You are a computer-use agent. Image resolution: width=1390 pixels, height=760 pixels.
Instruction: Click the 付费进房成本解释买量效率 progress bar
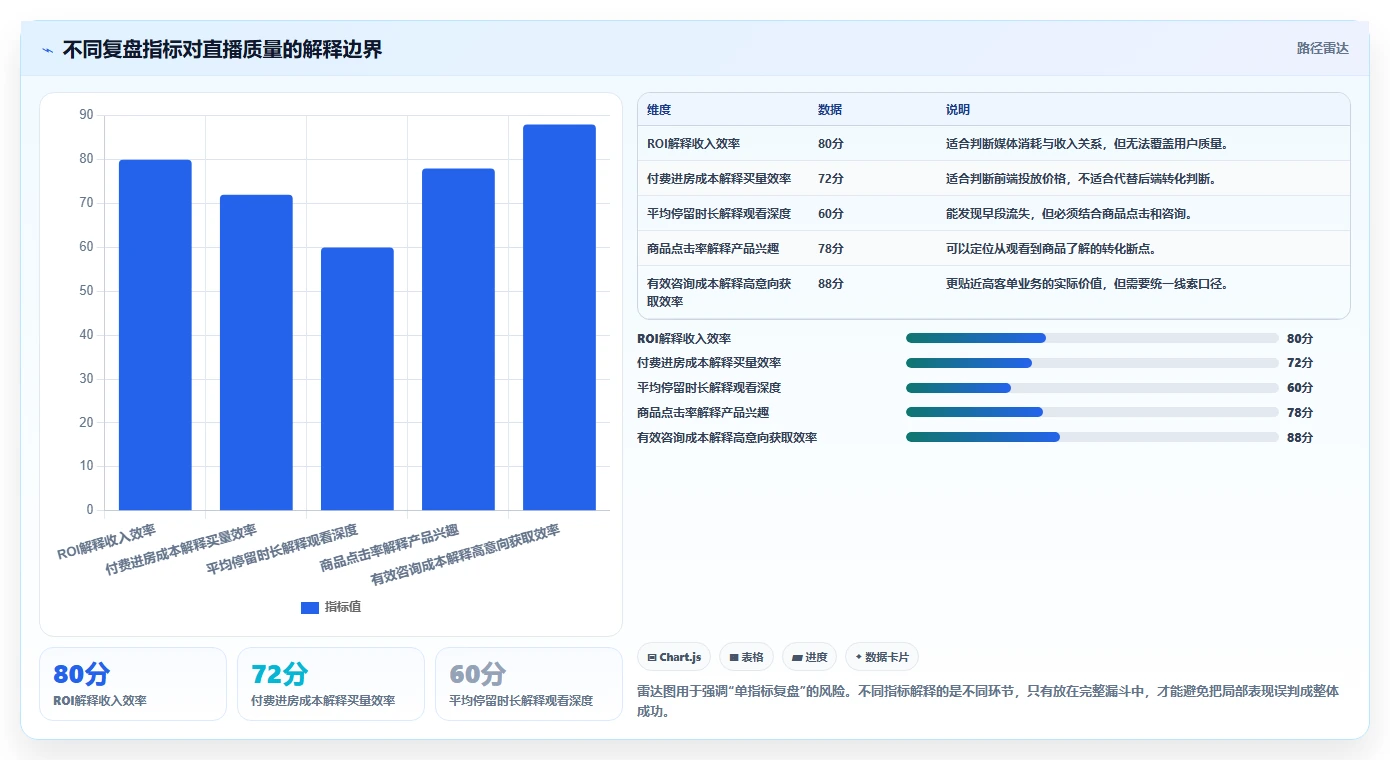click(1092, 363)
